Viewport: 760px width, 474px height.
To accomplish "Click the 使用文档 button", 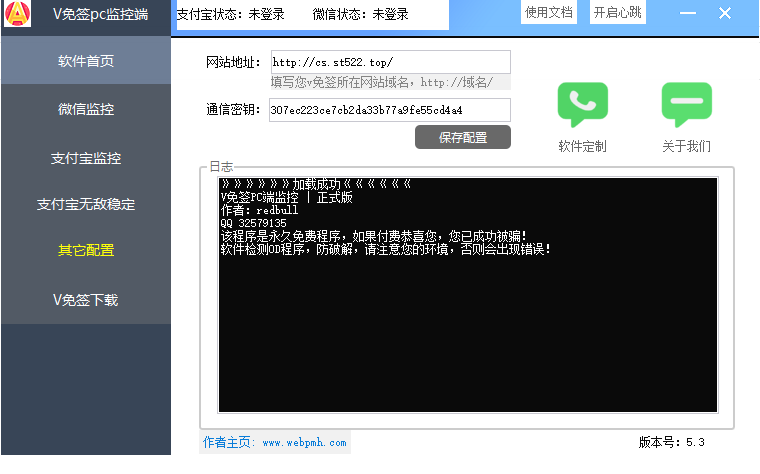I will tap(549, 12).
